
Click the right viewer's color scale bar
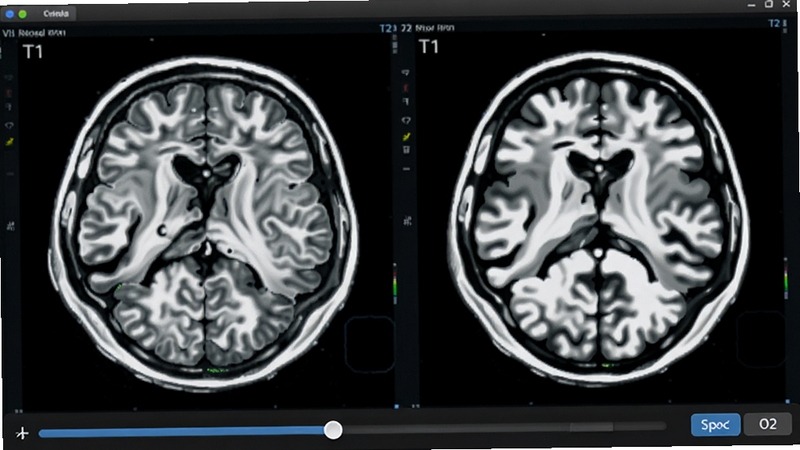point(786,278)
